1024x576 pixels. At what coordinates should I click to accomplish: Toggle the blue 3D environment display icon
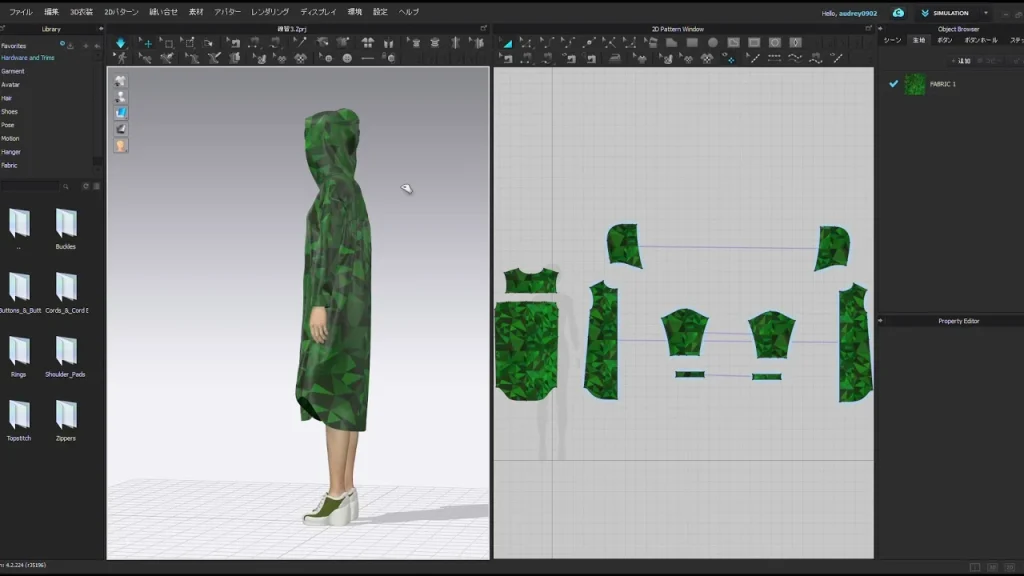coord(121,113)
